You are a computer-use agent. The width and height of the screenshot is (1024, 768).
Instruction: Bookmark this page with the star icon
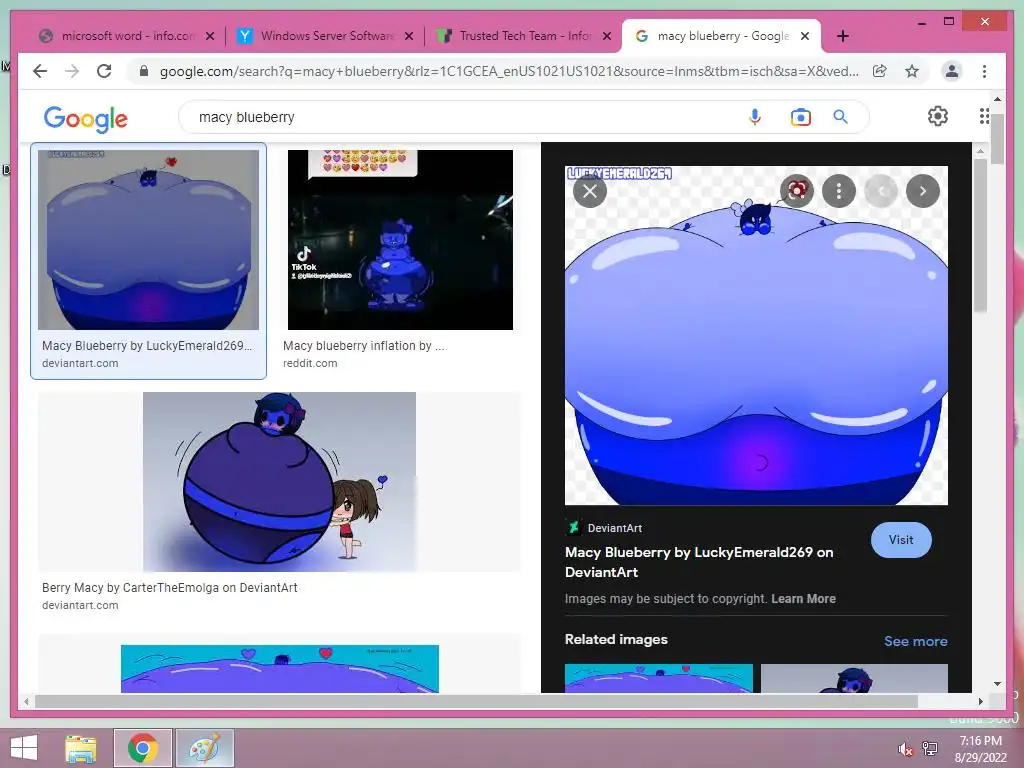pyautogui.click(x=912, y=71)
